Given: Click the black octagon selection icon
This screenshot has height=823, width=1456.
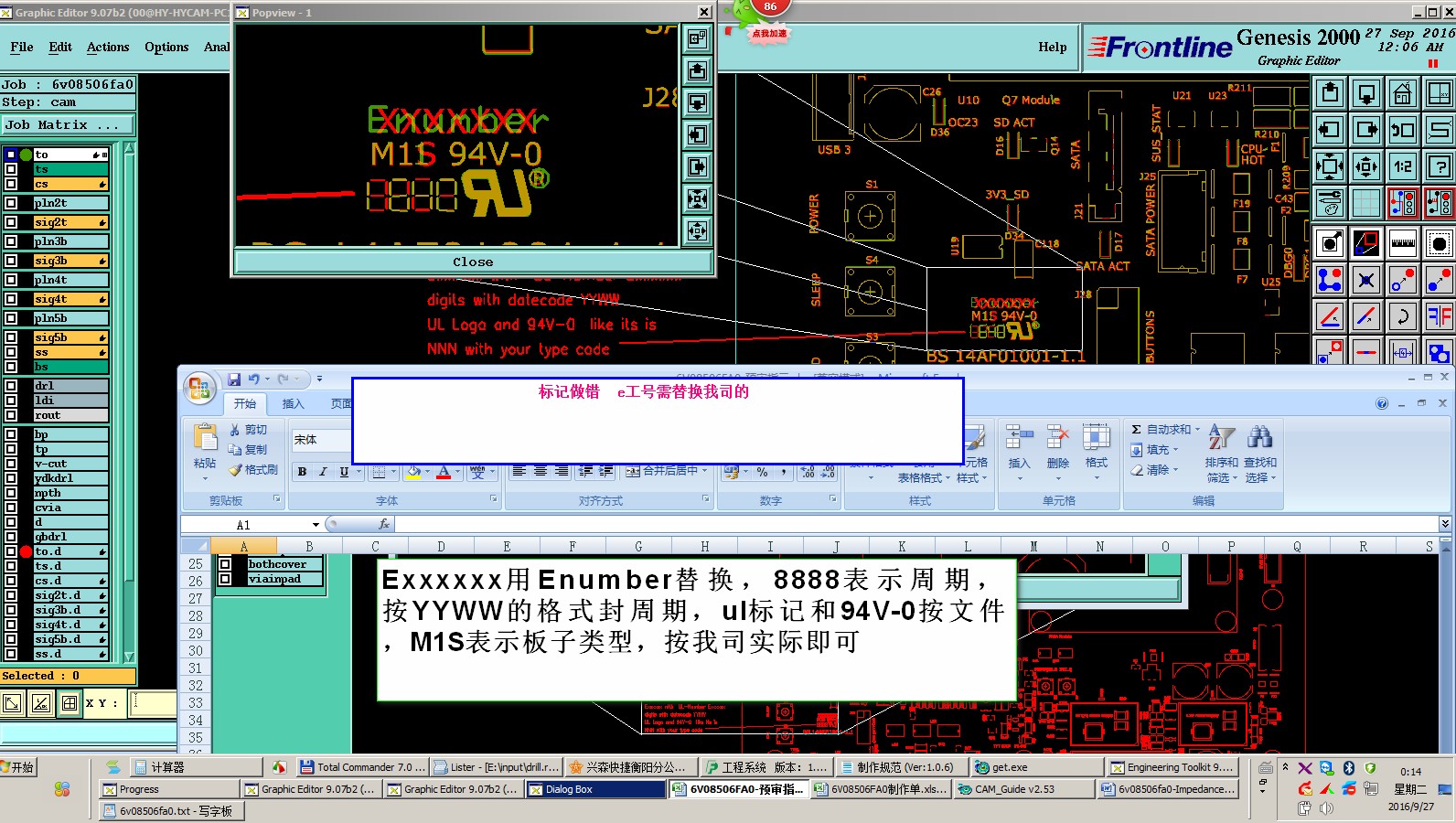Looking at the screenshot, I should [x=1440, y=243].
